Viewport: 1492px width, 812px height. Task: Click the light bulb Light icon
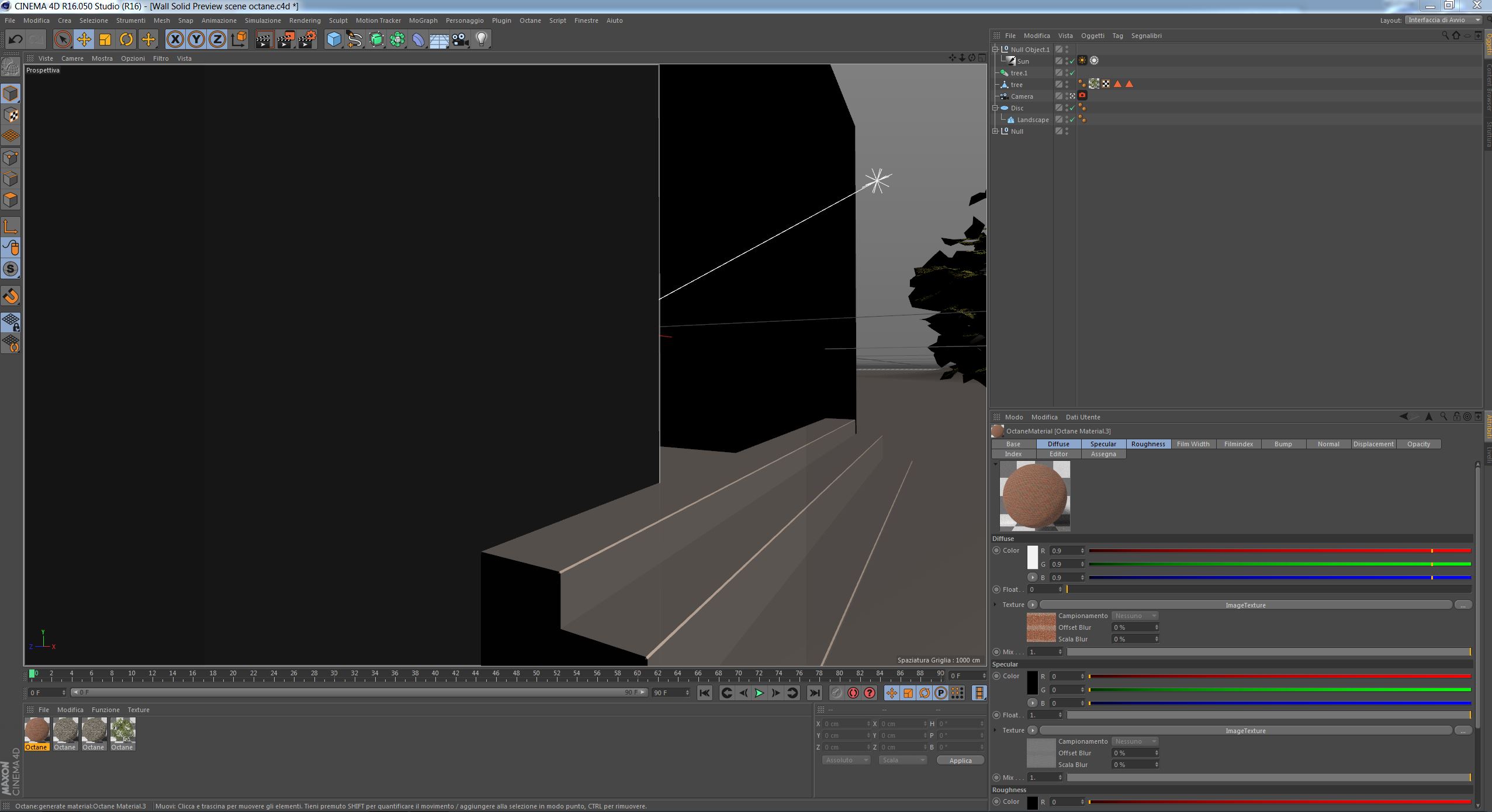click(x=482, y=39)
